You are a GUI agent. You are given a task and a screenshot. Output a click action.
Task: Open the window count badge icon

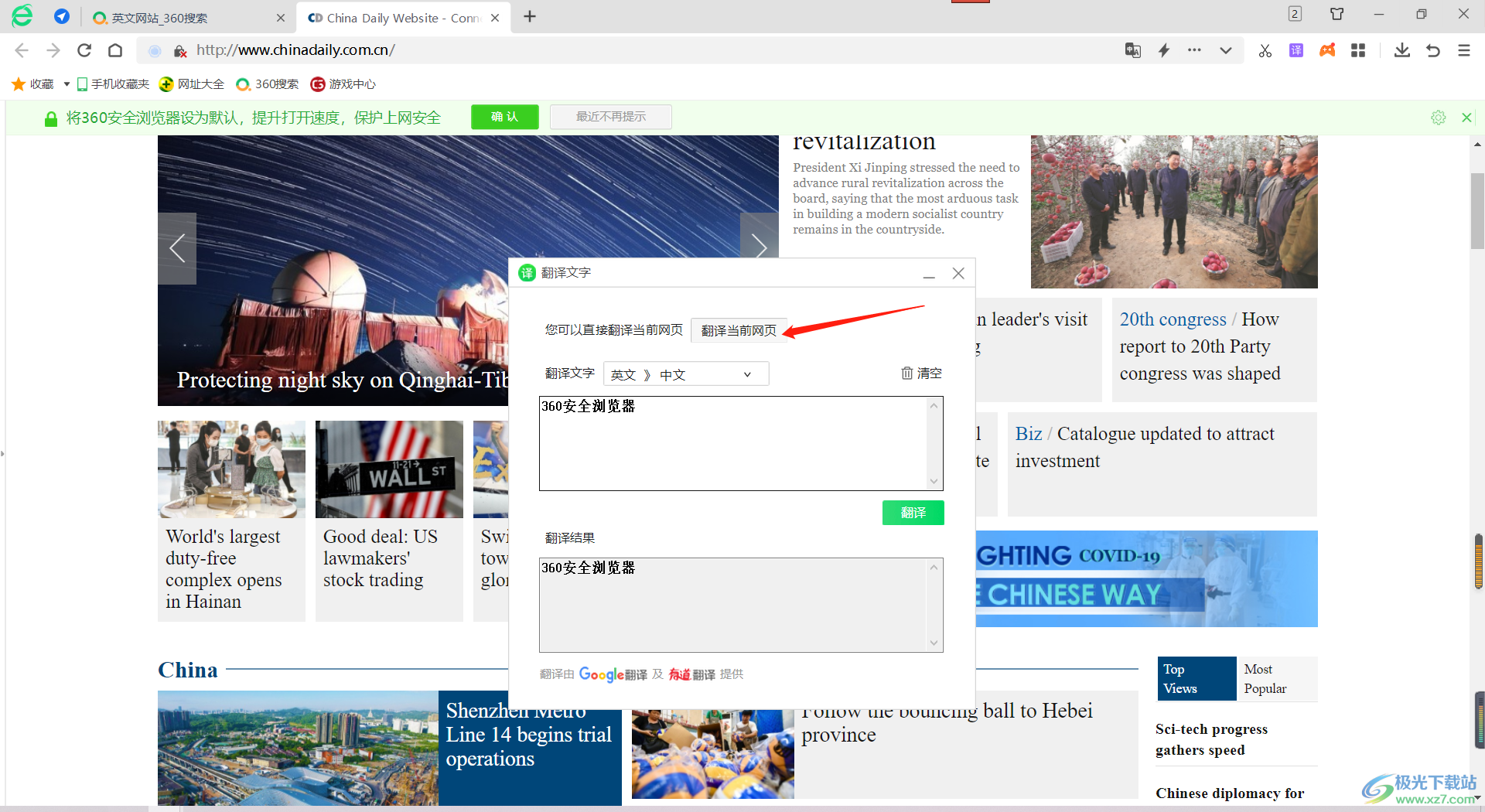1295,14
